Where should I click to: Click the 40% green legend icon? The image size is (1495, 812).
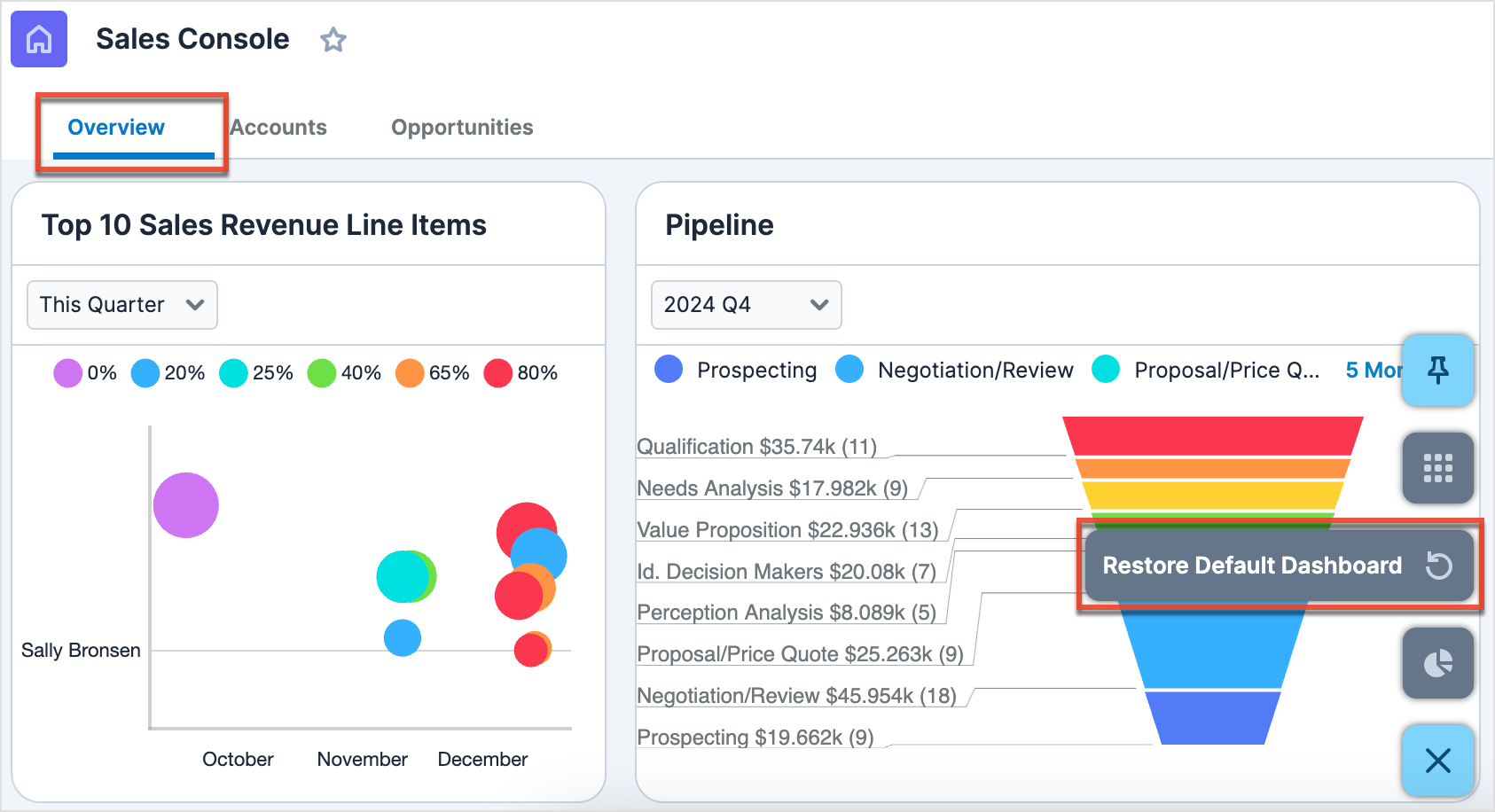(x=321, y=372)
